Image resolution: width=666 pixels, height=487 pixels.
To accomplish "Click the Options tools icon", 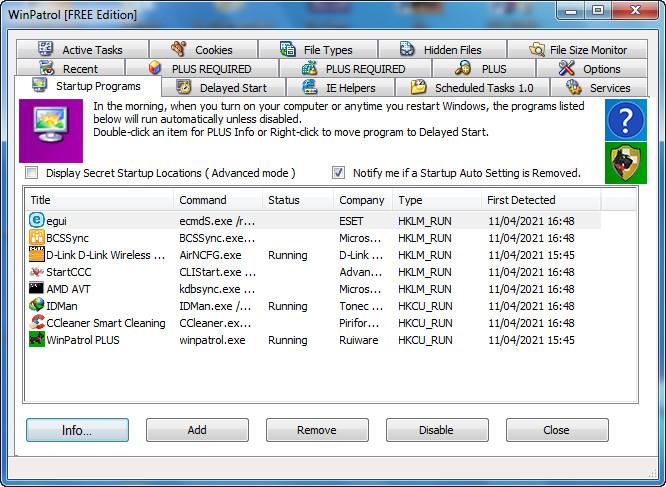I will point(567,68).
